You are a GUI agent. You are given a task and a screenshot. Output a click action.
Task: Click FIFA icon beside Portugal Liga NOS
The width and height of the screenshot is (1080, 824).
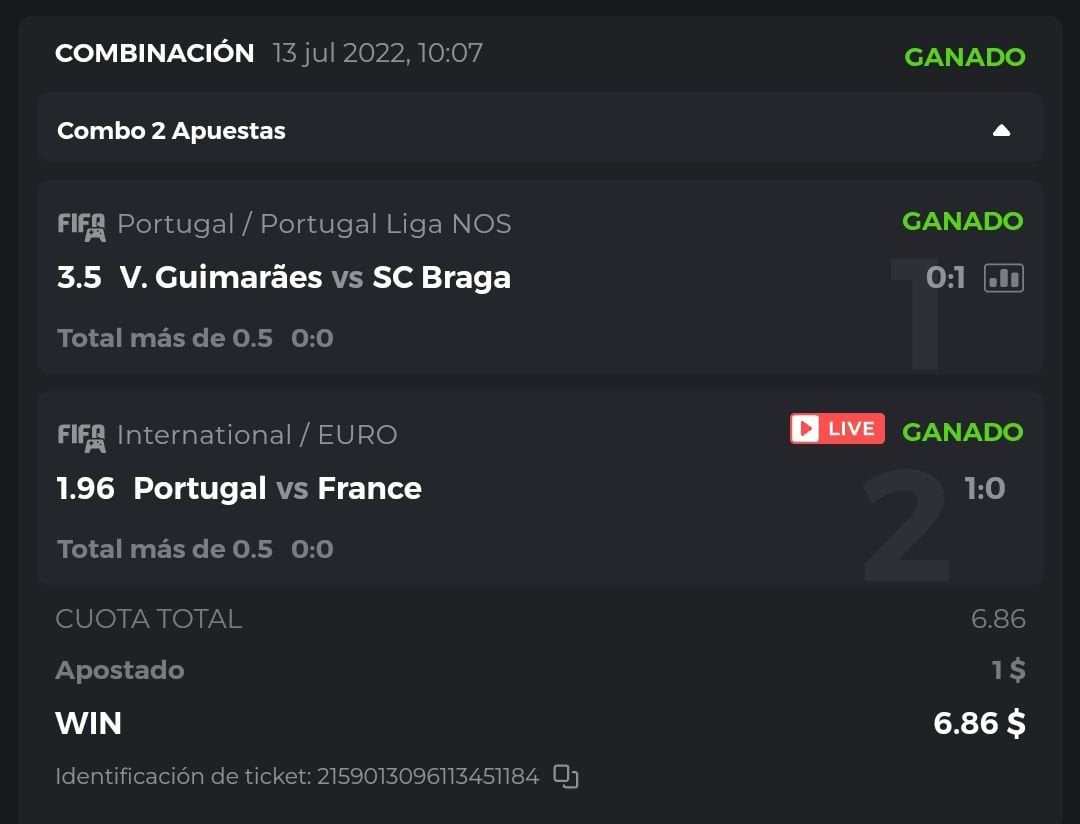pos(81,225)
